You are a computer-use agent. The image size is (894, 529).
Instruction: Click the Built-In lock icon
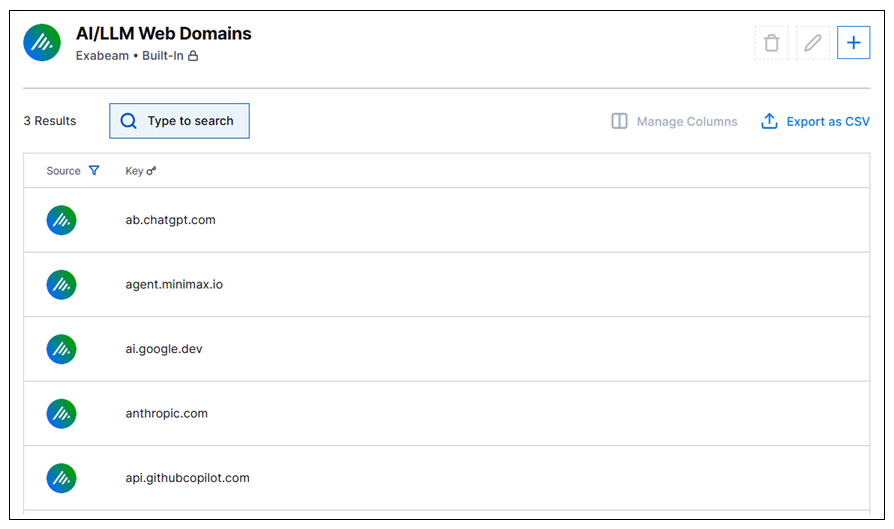(193, 56)
